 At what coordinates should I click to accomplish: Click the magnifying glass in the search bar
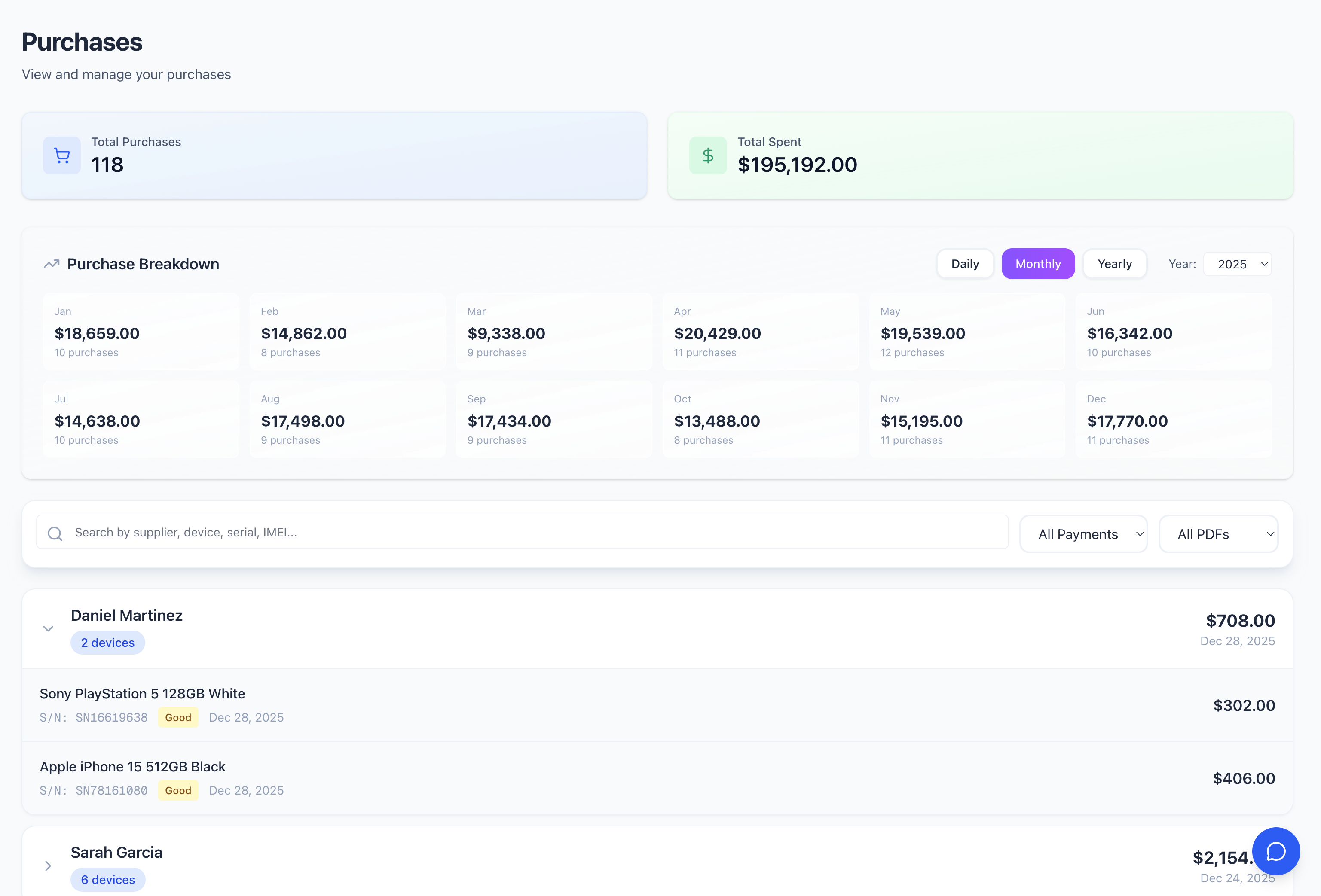coord(55,533)
